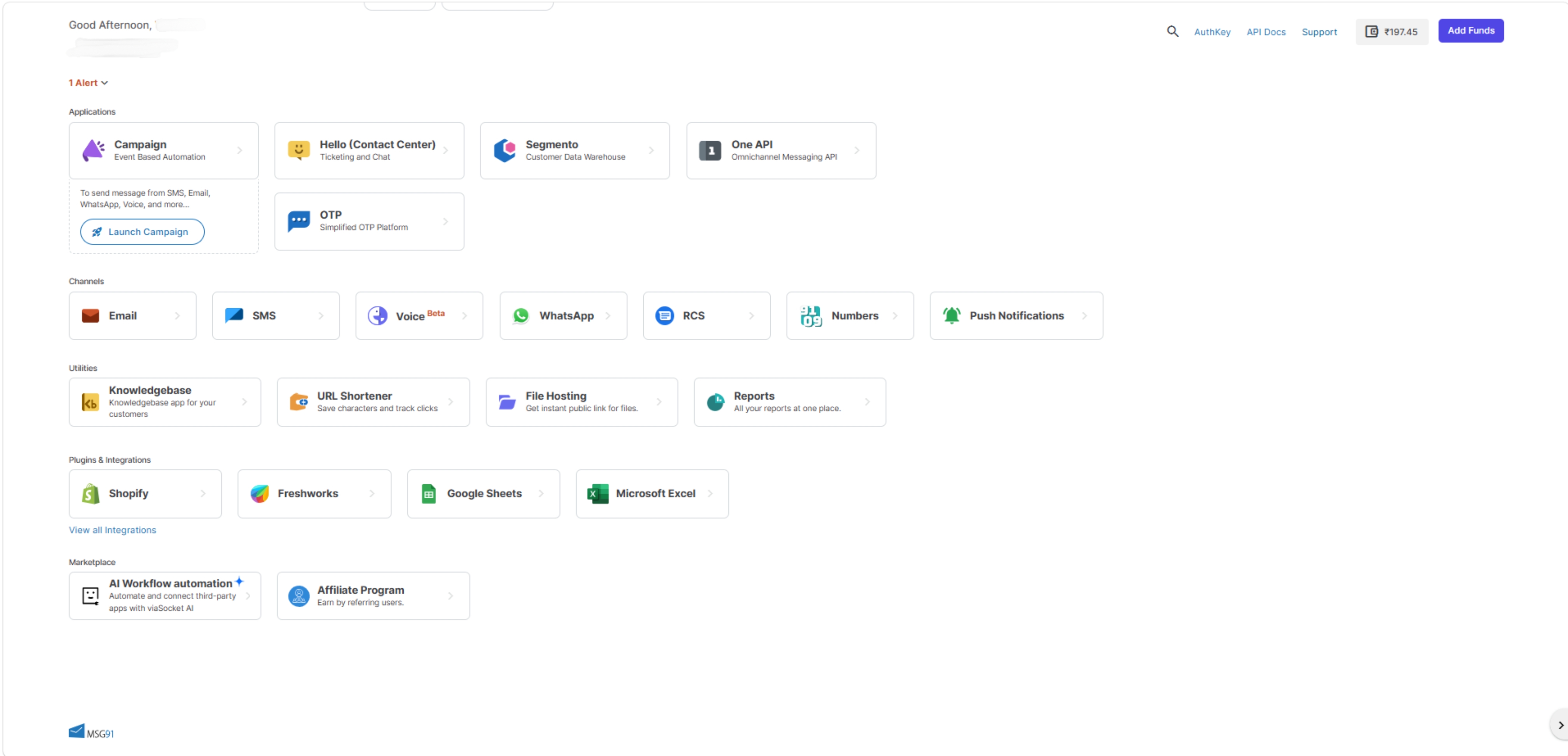Click the Knowledgebase Kb icon
This screenshot has height=756, width=1568.
pos(90,402)
